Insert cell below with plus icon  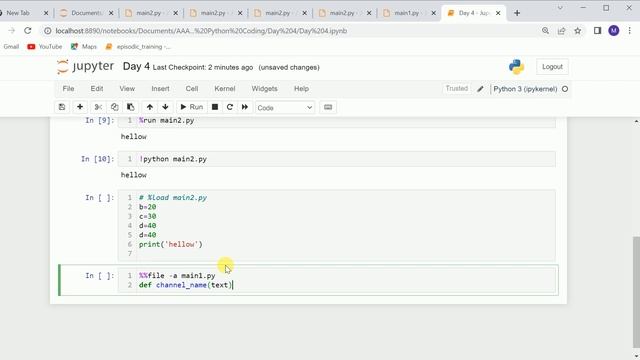coord(80,107)
